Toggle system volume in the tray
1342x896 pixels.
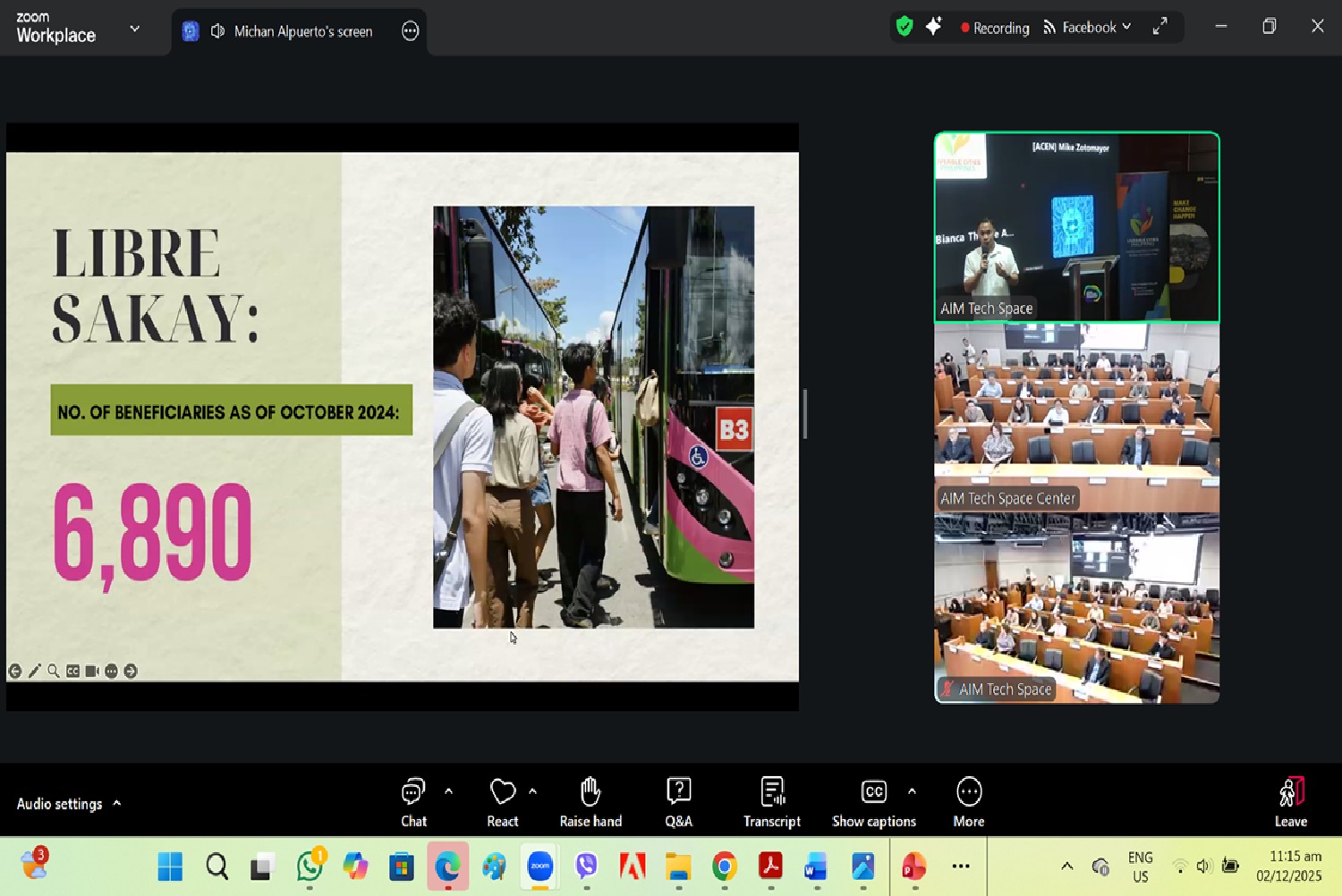pyautogui.click(x=1203, y=866)
